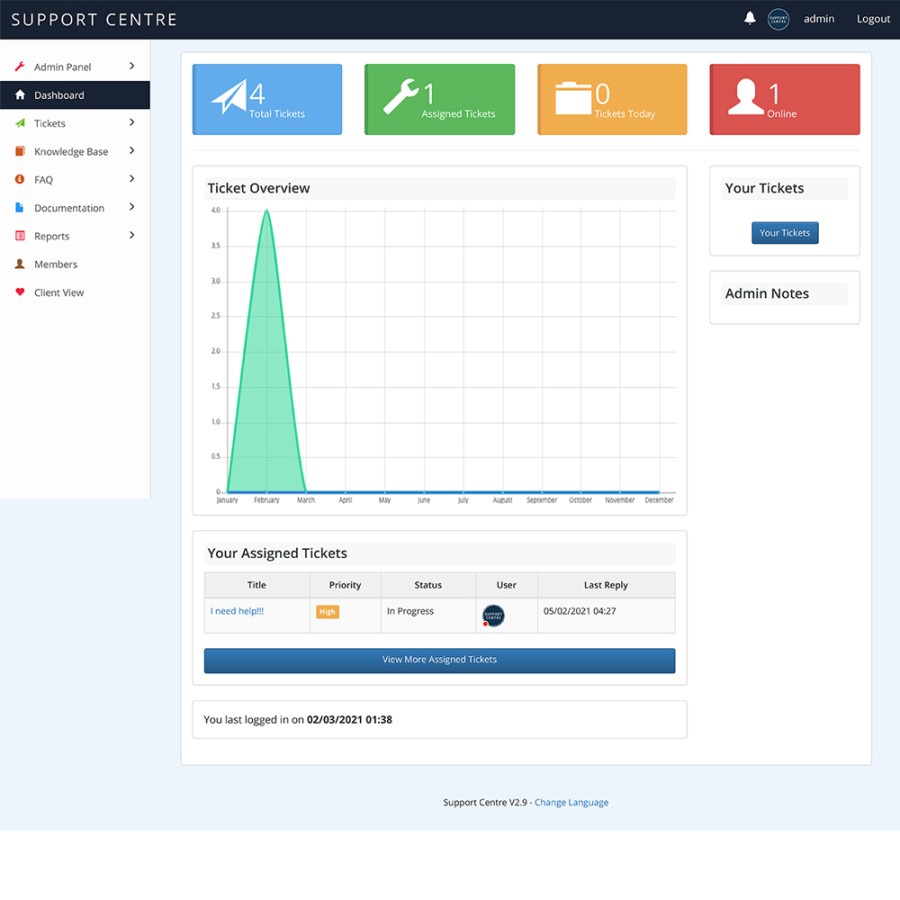Select the Dashboard home icon in the sidebar
900x900 pixels.
[x=20, y=95]
